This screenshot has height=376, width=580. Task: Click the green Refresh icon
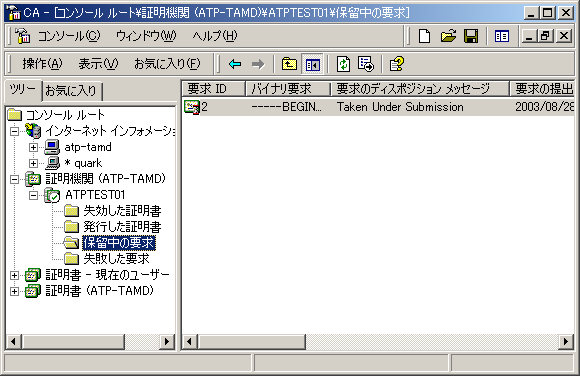pos(343,64)
